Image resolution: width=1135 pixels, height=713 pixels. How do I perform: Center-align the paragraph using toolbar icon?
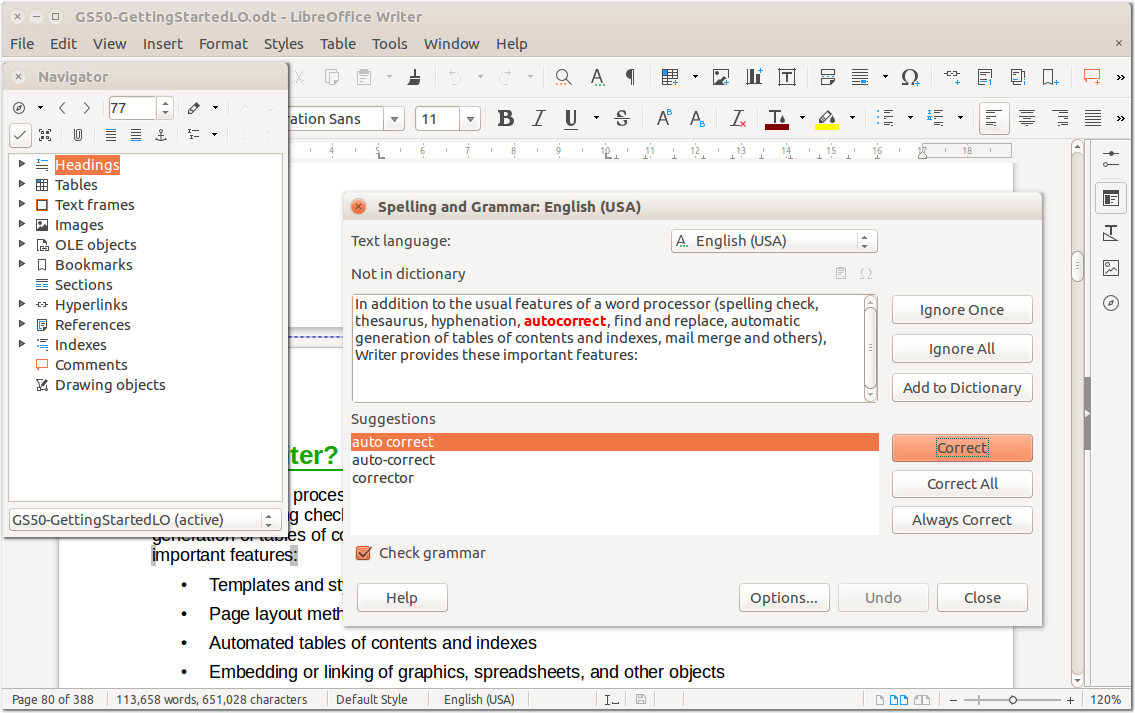1027,118
